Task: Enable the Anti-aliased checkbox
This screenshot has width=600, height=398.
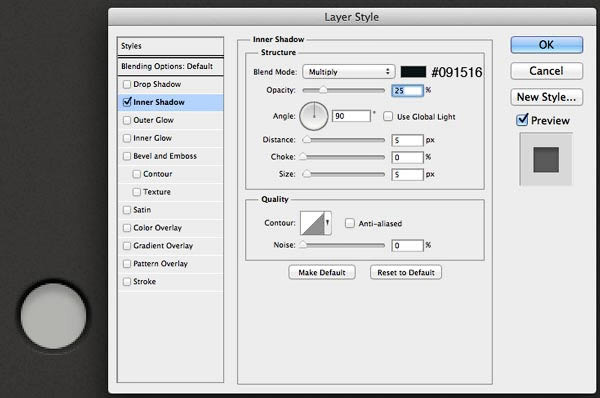Action: click(349, 223)
